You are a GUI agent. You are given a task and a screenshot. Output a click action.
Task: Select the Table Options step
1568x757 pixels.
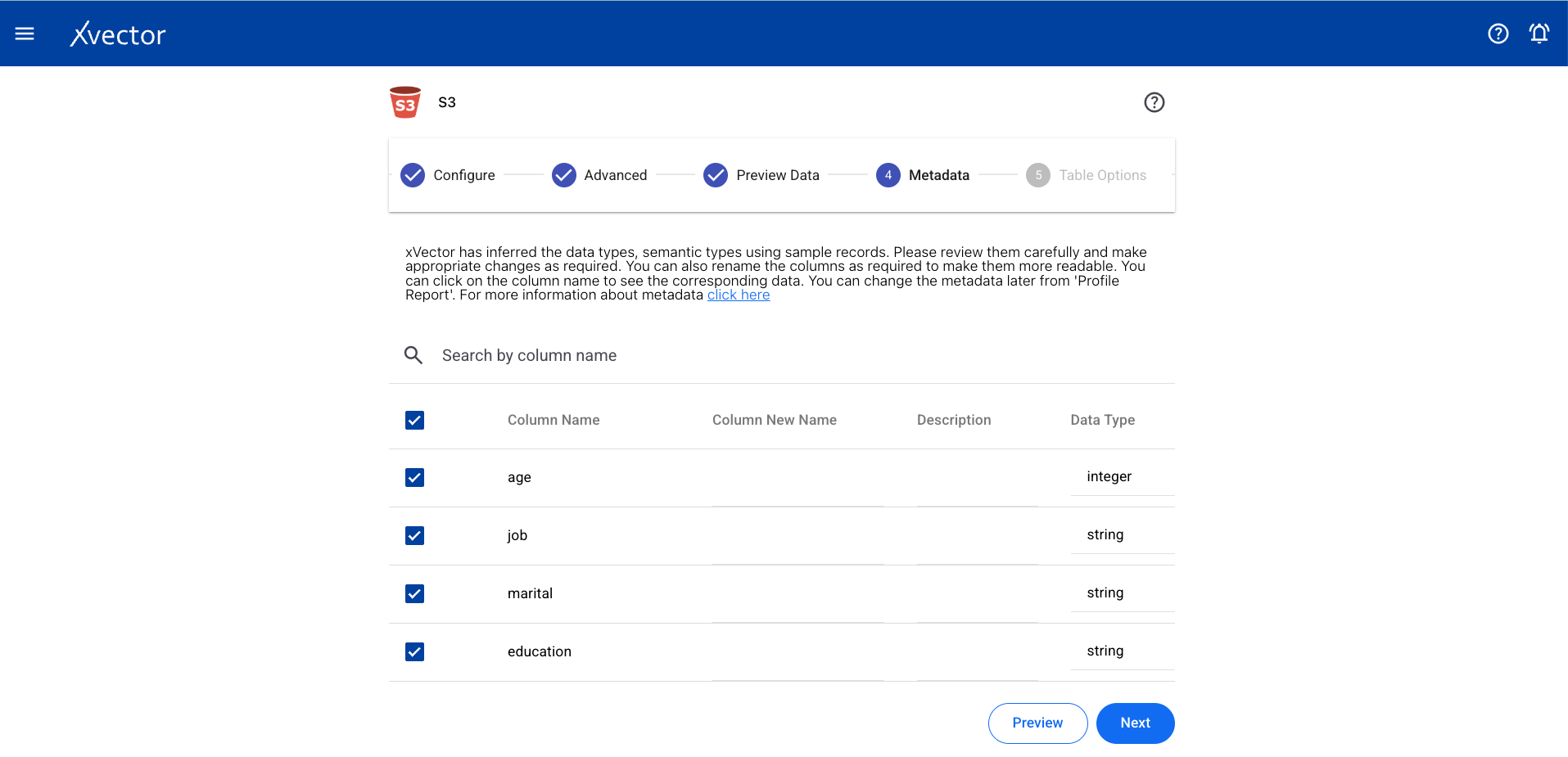(x=1086, y=175)
